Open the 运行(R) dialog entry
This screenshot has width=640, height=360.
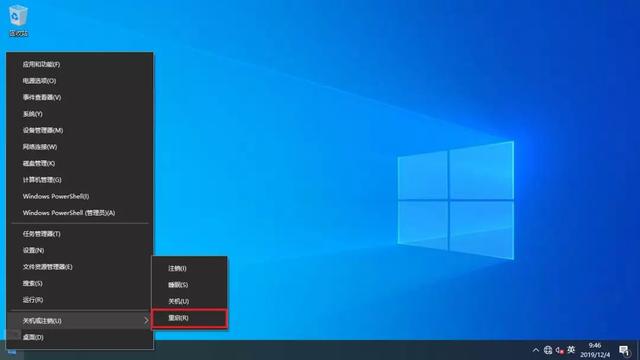[x=80, y=300]
